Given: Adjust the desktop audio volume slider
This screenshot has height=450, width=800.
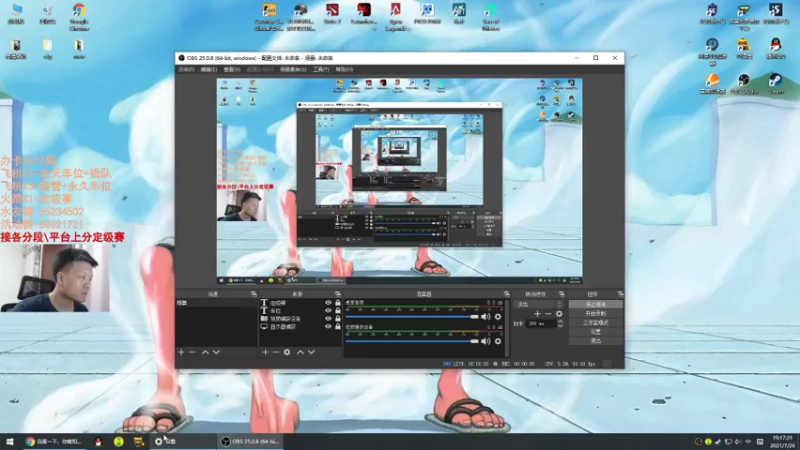Looking at the screenshot, I should point(412,317).
